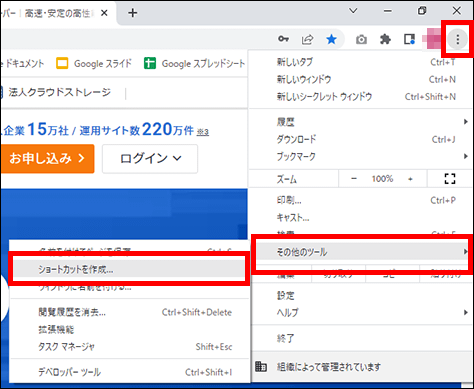Open the Google スライド bookmark
Viewport: 474px width, 389px height.
[94, 63]
